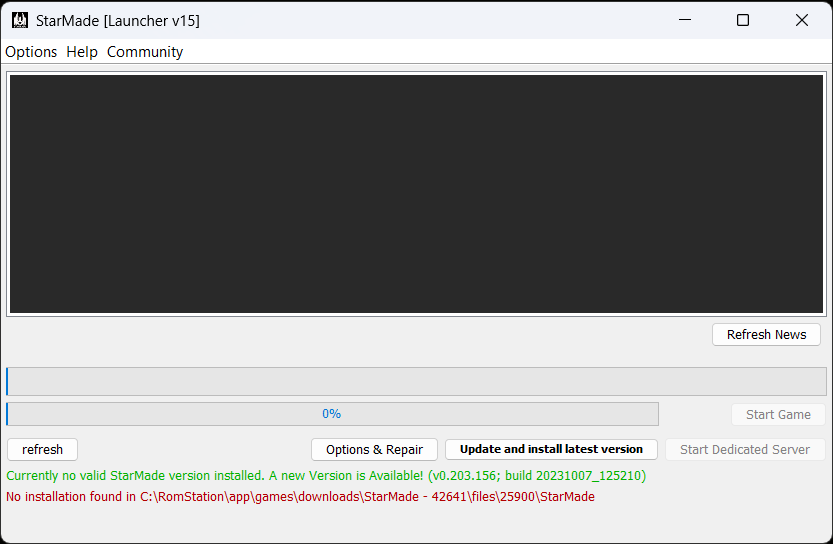Maximize the StarMade launcher window
Screen dimensions: 833x544
pyautogui.click(x=743, y=20)
